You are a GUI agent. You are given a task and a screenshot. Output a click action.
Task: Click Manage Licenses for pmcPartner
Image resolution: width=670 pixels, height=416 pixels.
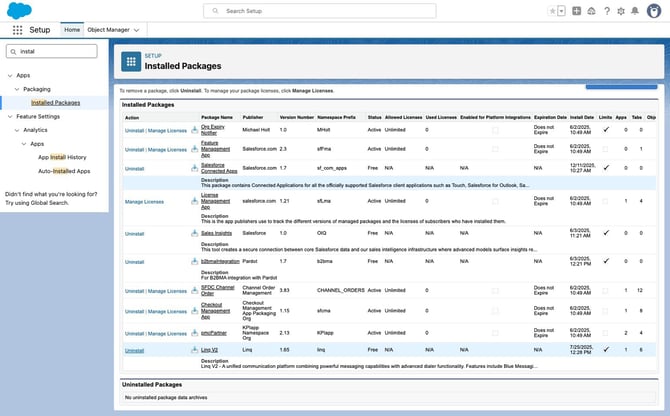click(167, 334)
